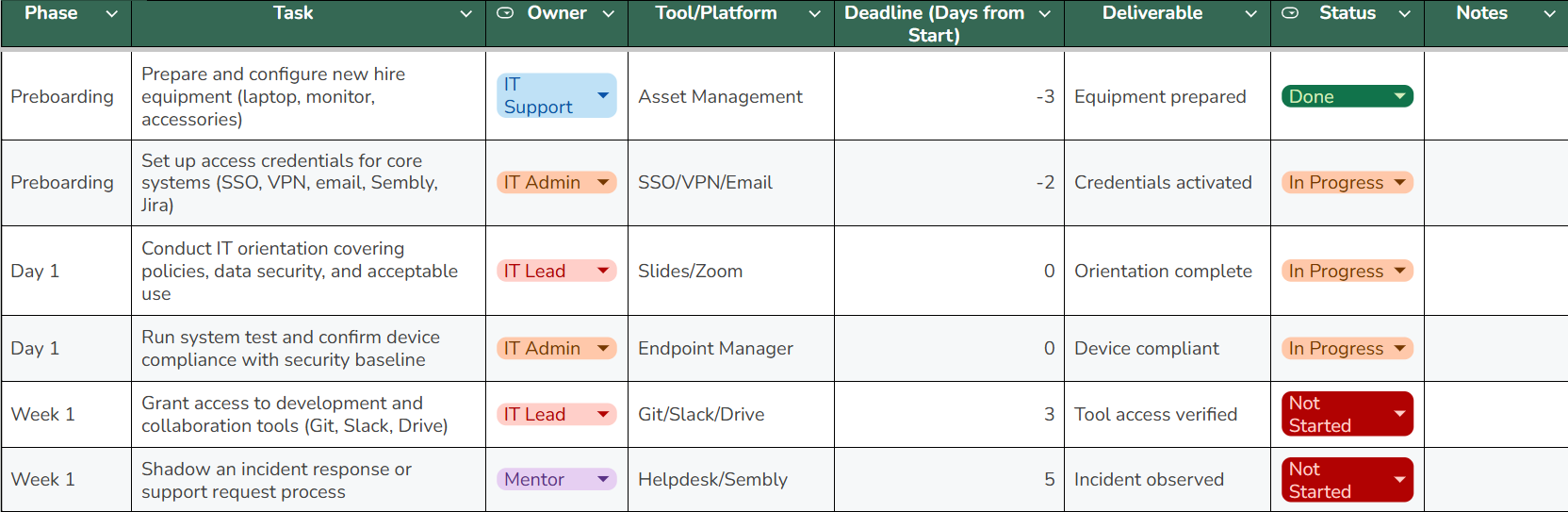
Task: Click the Owner column filter arrow
Action: click(608, 14)
